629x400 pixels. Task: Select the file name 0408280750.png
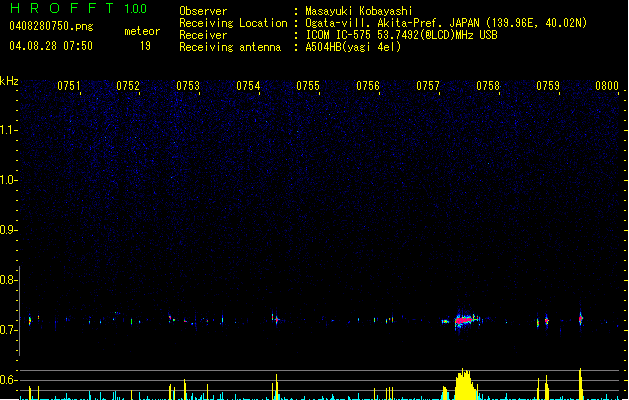point(51,26)
